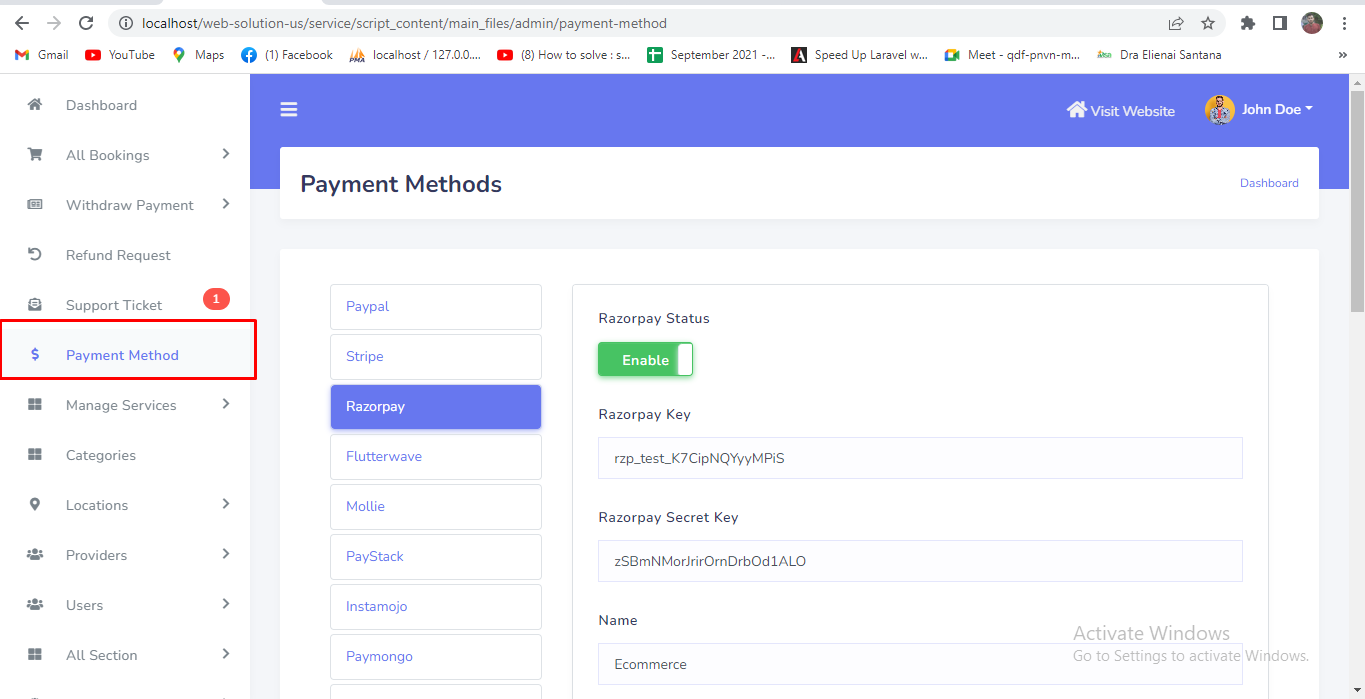The image size is (1365, 699).
Task: Click the Visit Website home icon
Action: pyautogui.click(x=1076, y=110)
